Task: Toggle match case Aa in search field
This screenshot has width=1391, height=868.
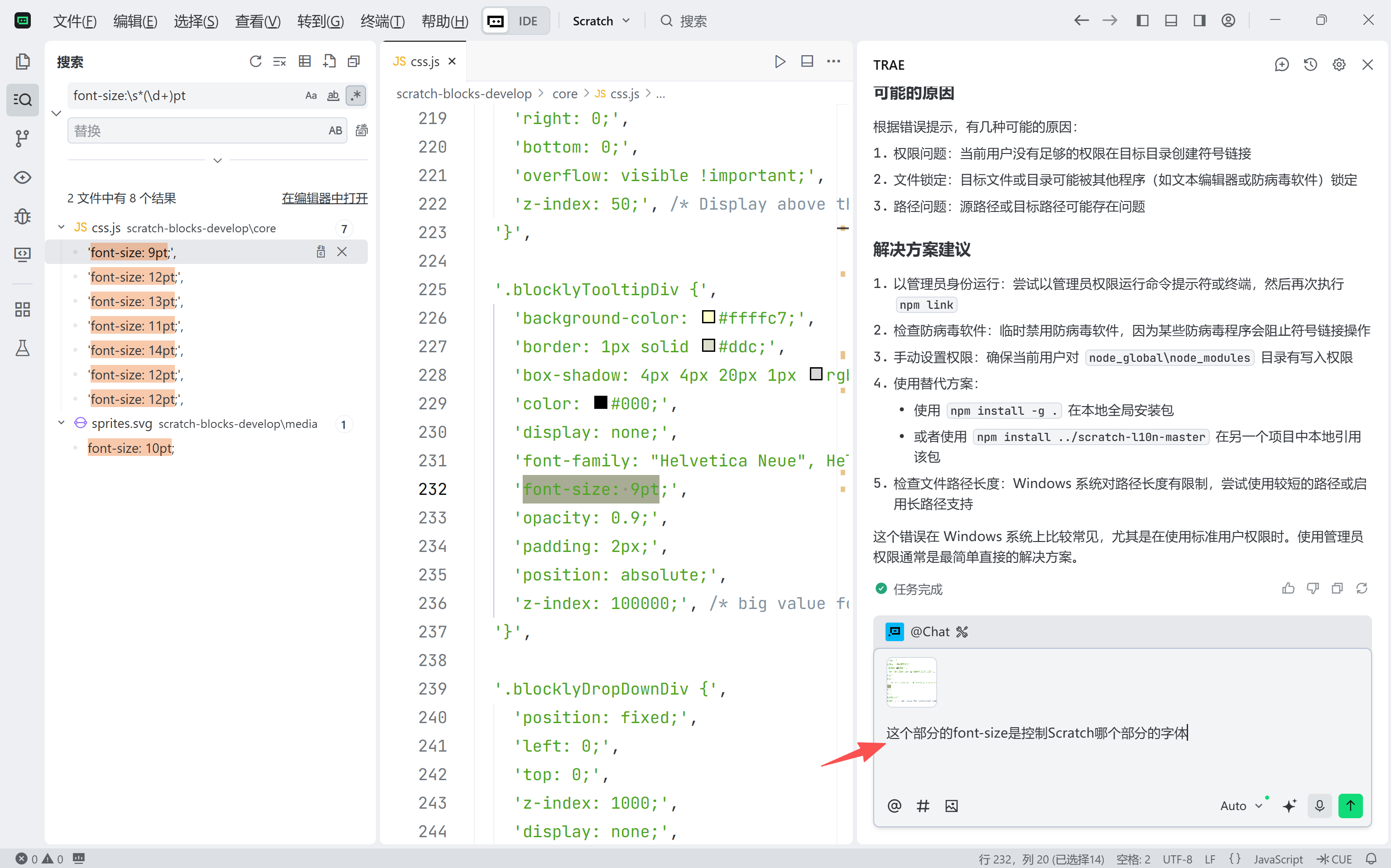Action: click(x=311, y=96)
